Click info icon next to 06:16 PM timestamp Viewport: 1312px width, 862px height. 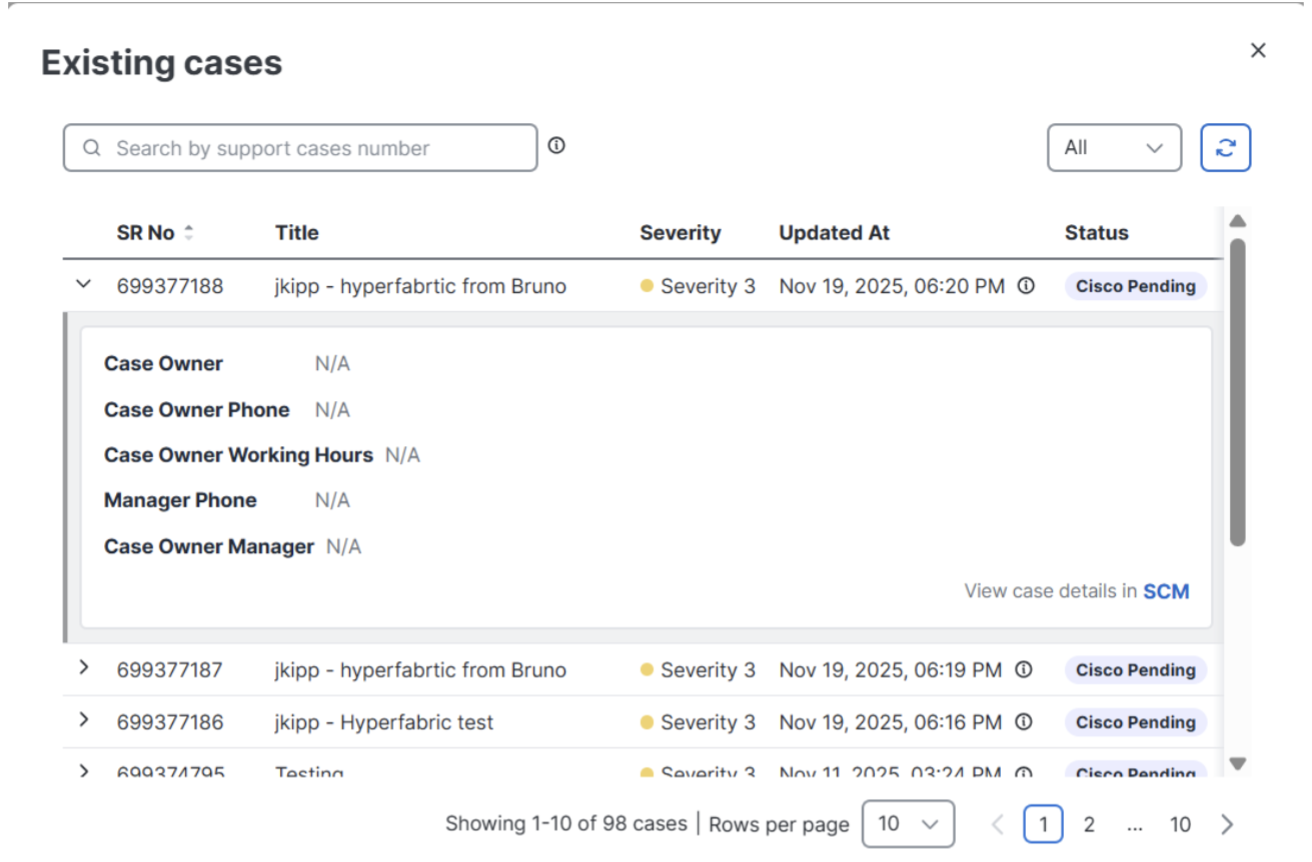point(1023,722)
